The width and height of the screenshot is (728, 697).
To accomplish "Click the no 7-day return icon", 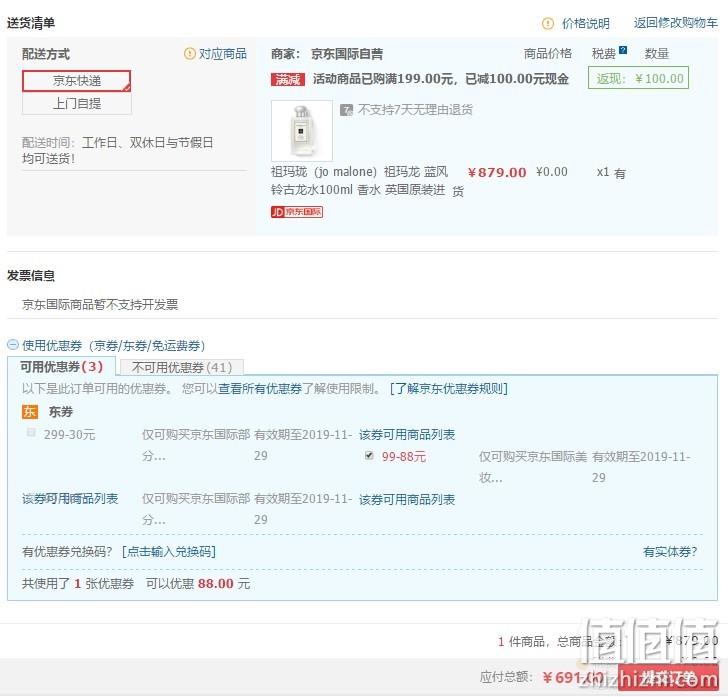I will point(346,110).
